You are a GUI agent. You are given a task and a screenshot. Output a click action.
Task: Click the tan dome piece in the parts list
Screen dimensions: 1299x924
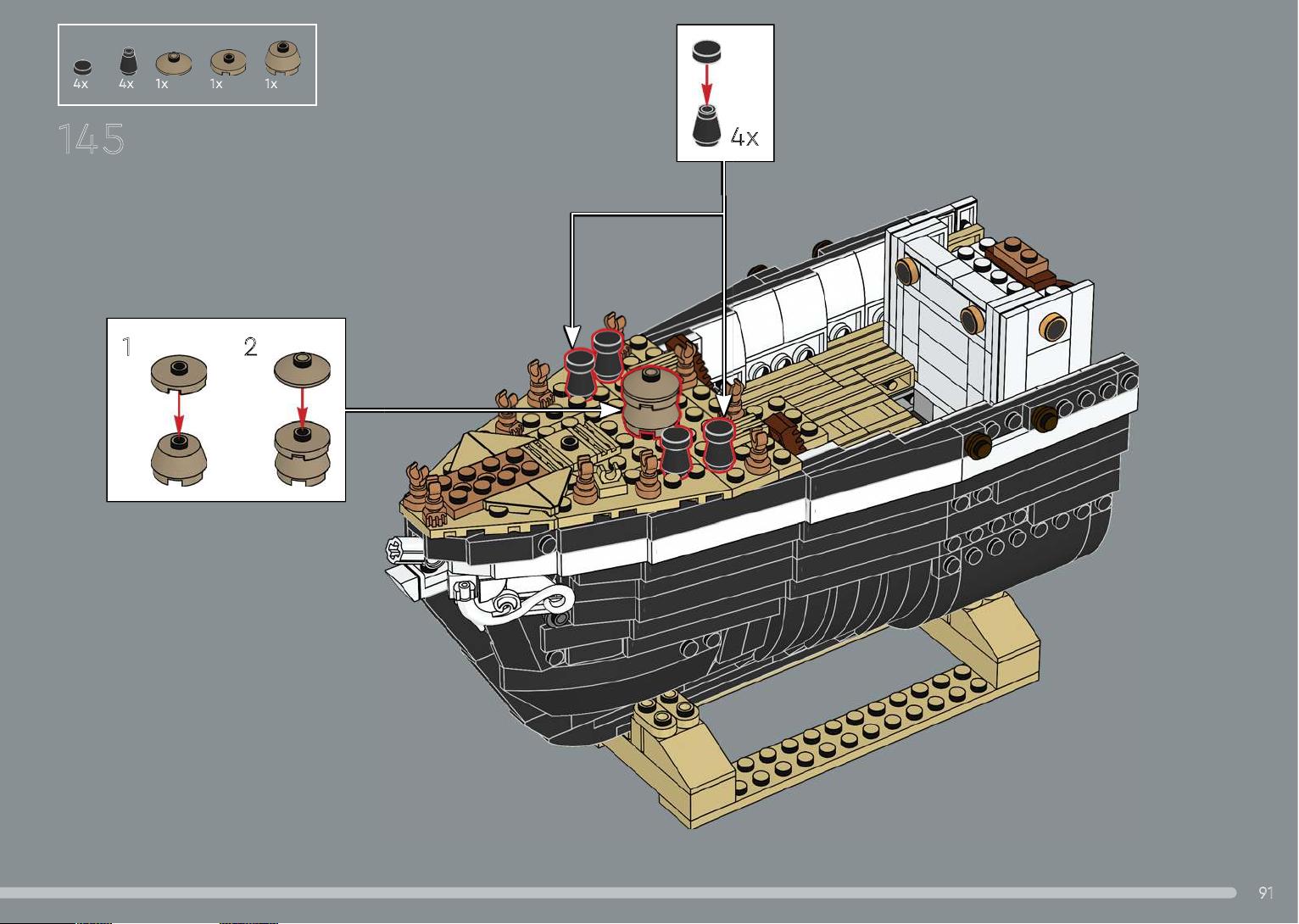pyautogui.click(x=282, y=57)
